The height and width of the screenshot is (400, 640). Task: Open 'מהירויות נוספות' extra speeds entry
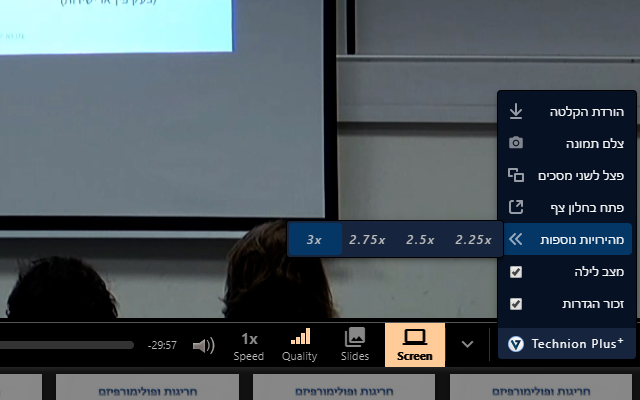click(x=568, y=239)
